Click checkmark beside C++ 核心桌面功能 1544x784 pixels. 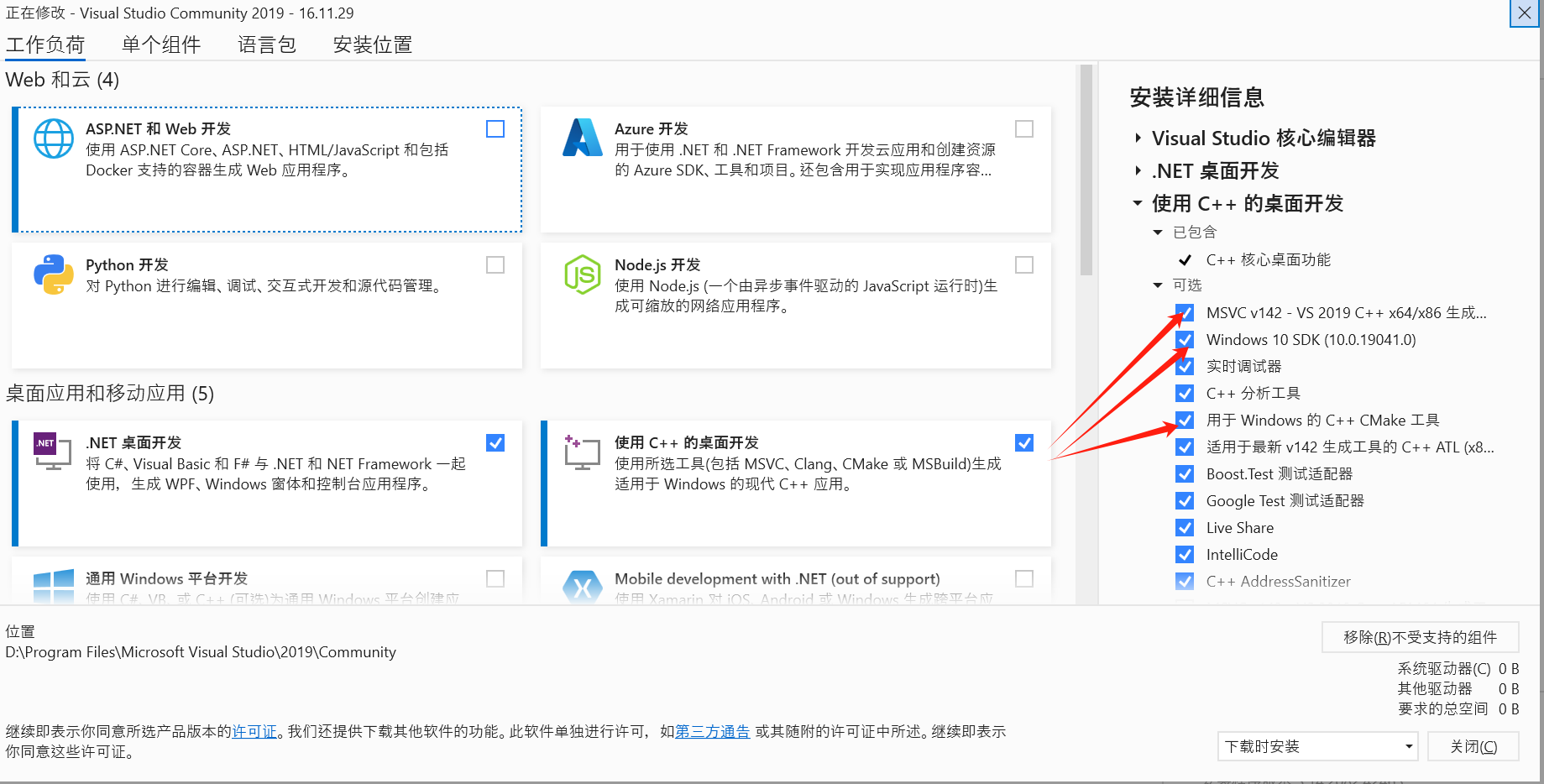[x=1185, y=260]
